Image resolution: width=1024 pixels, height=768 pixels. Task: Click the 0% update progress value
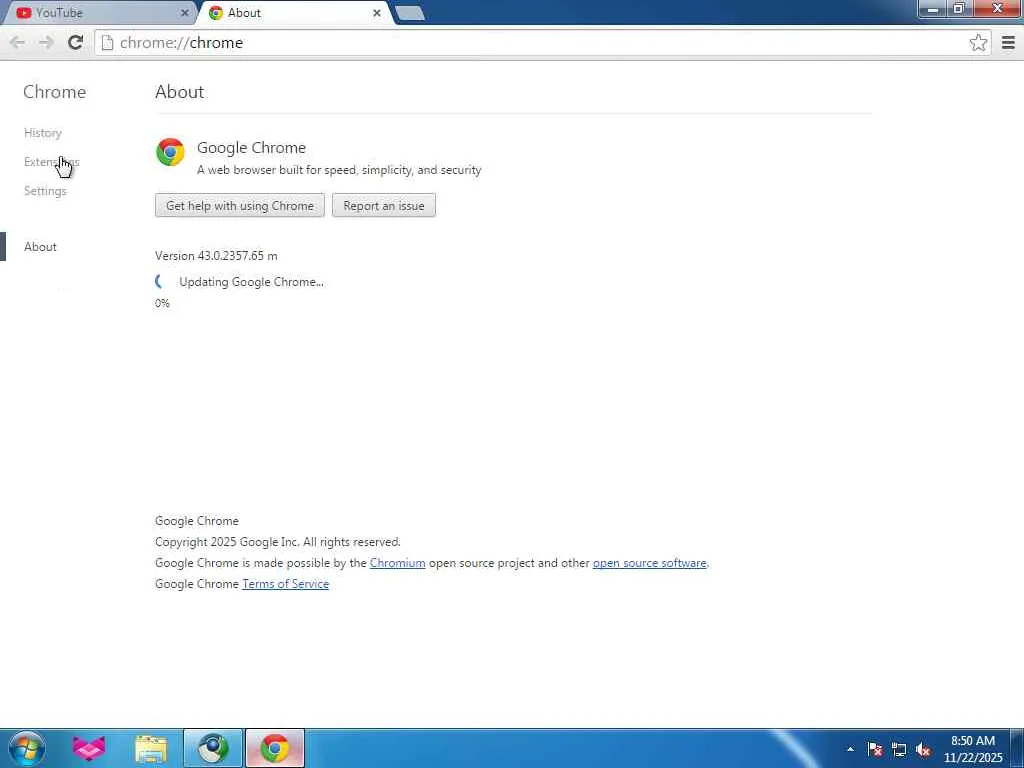point(162,303)
